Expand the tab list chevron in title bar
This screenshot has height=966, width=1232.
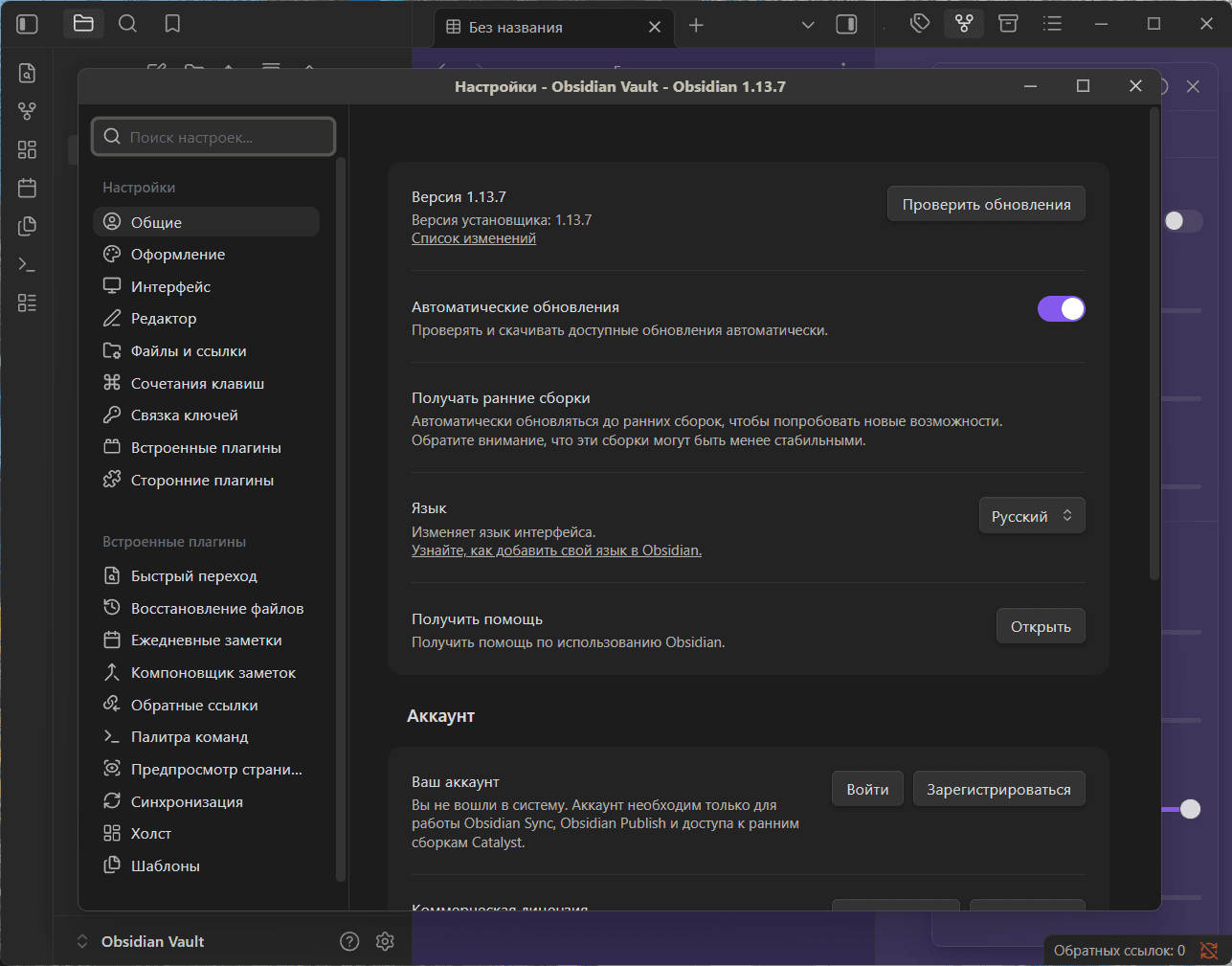(x=808, y=26)
